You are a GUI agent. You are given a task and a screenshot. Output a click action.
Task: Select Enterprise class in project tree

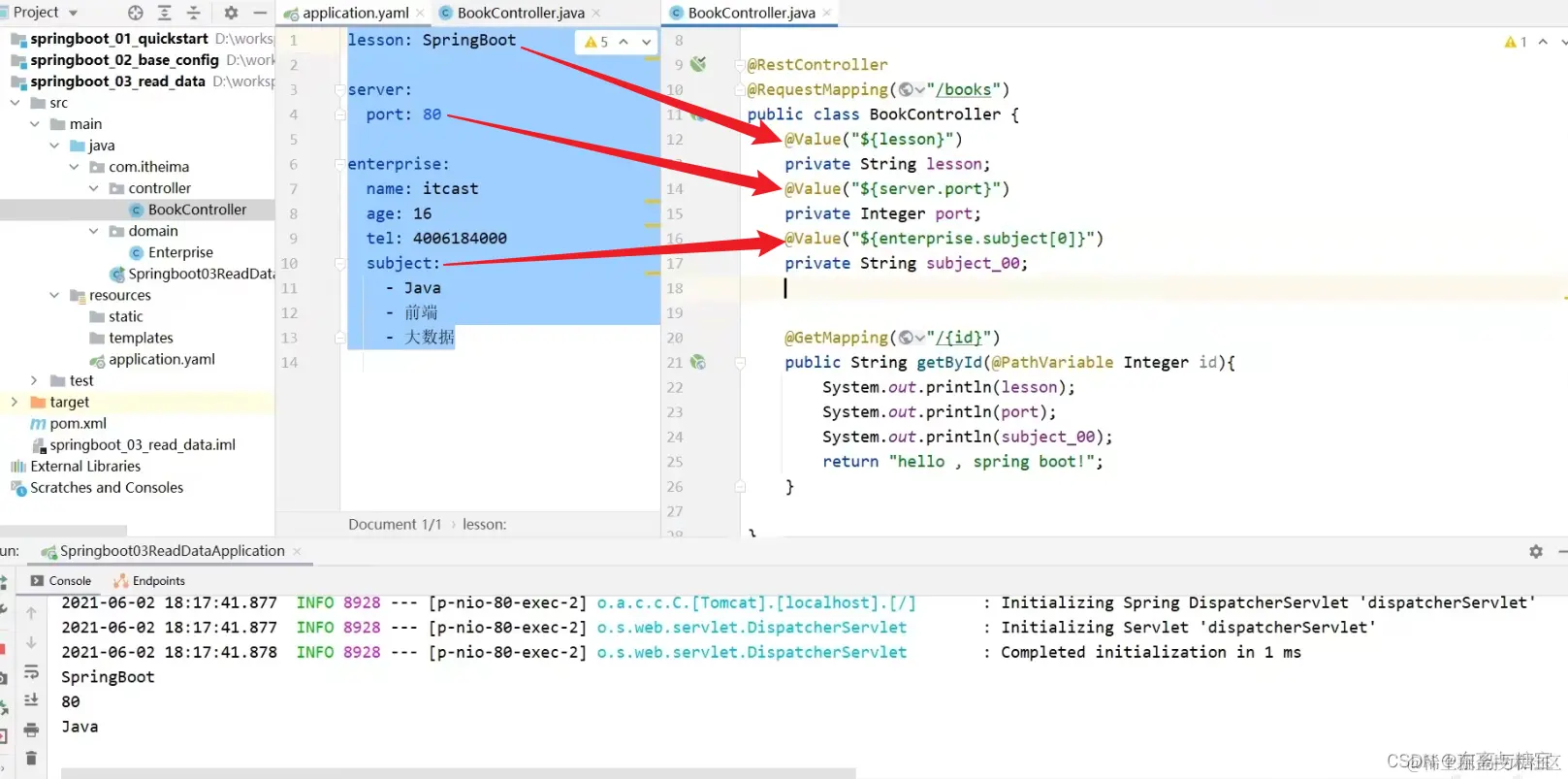[180, 252]
